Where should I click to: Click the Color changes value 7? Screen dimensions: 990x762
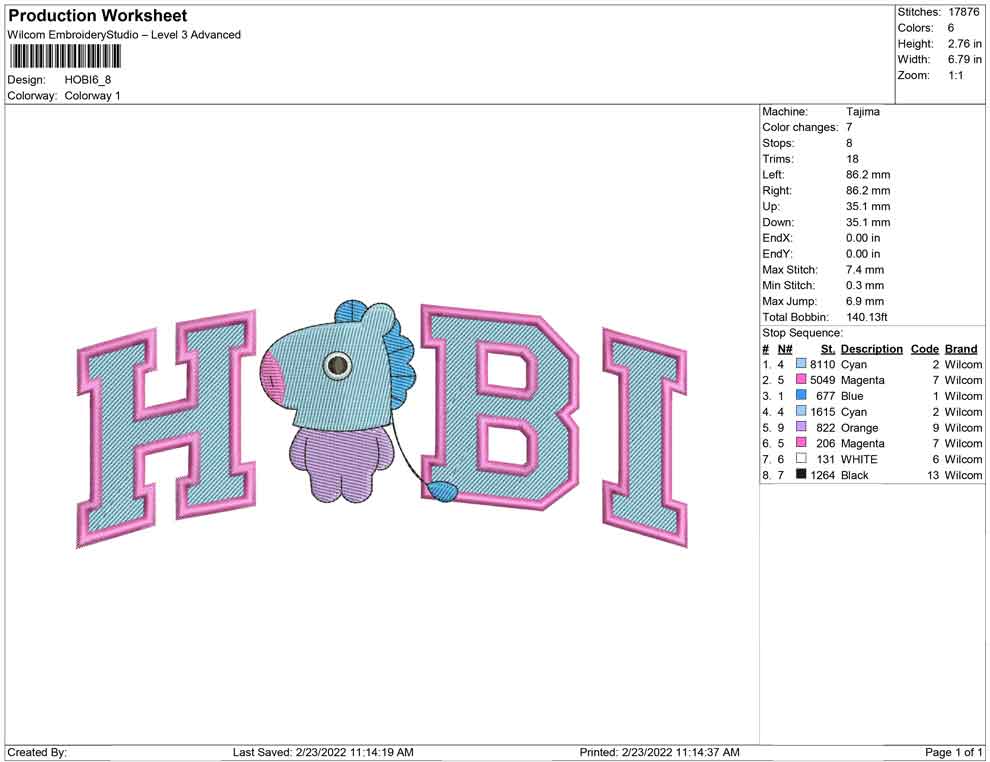tap(849, 128)
